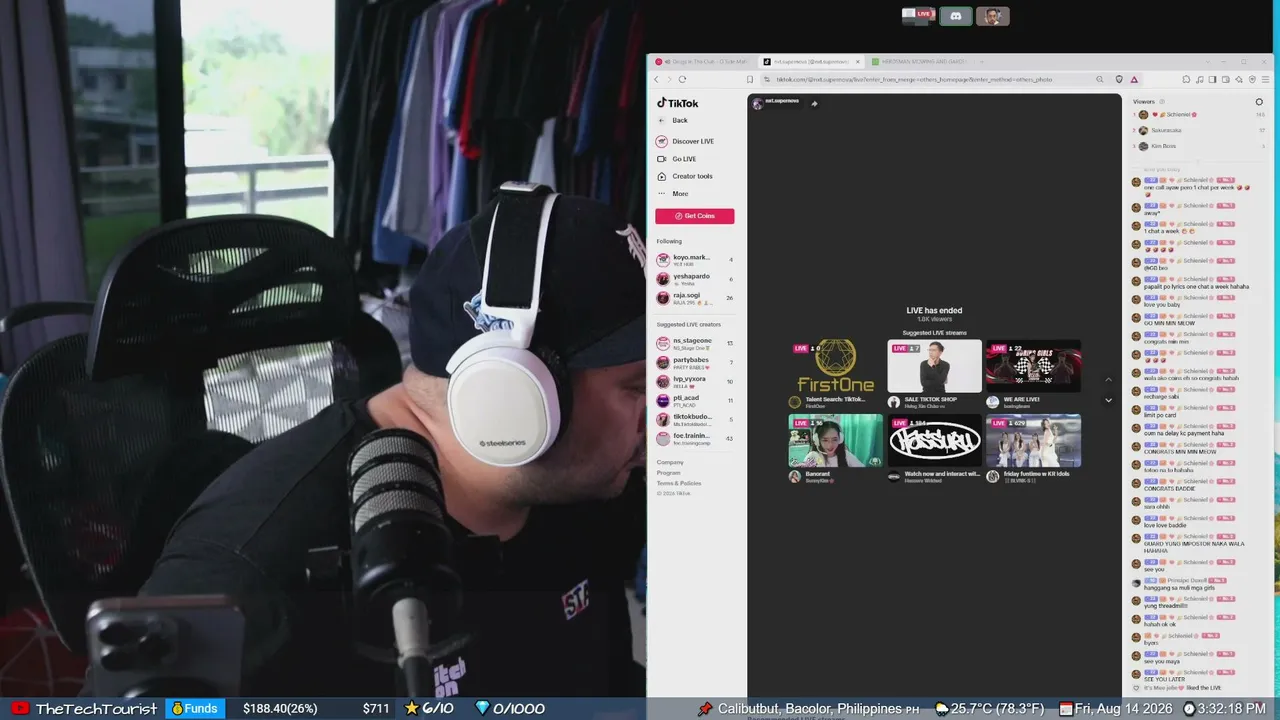Screen dimensions: 1280x720
Task: Click the 'SEE YOU LATER' chat message
Action: click(x=1163, y=679)
